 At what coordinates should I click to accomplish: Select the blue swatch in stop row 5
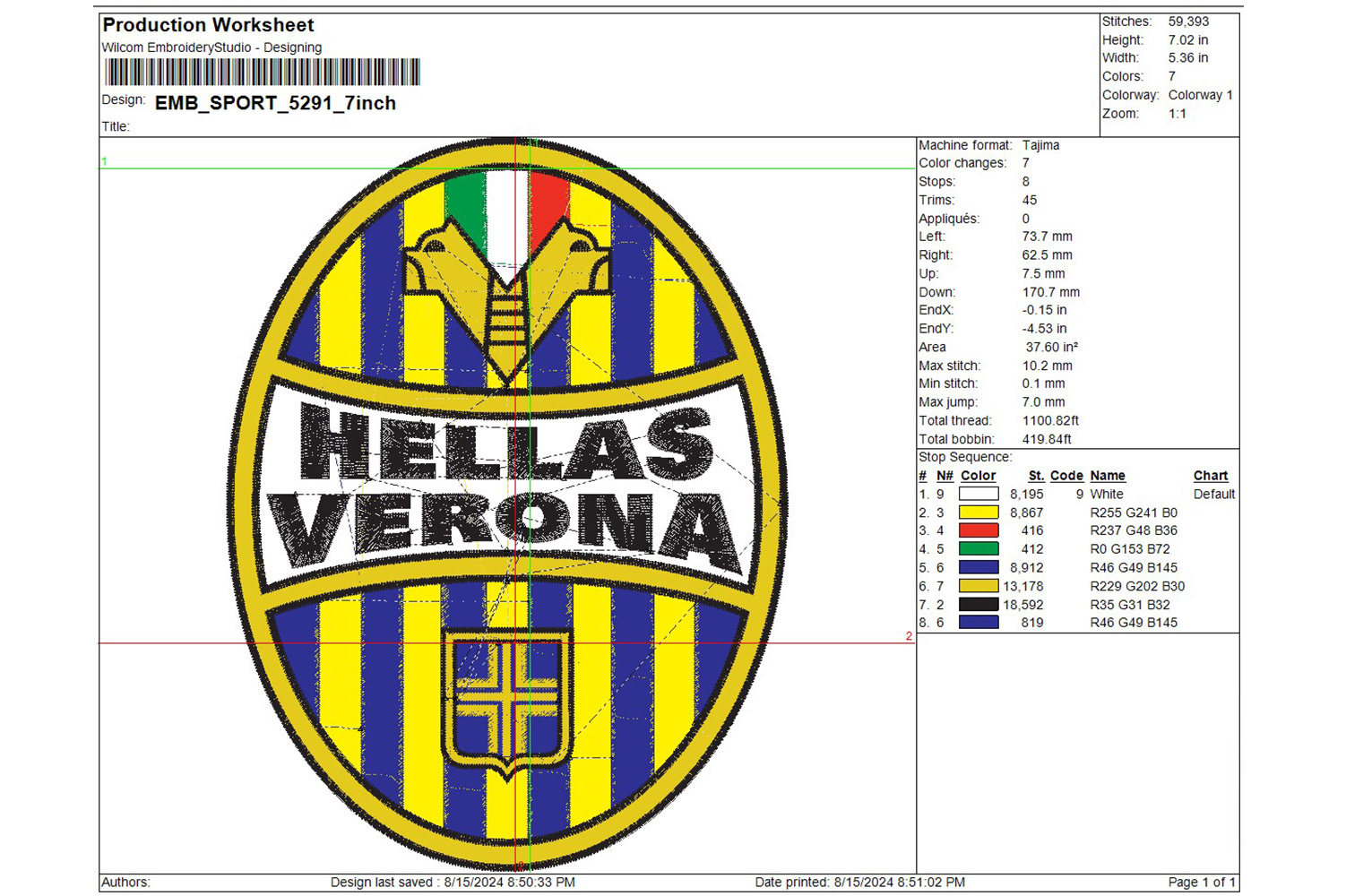pyautogui.click(x=979, y=567)
